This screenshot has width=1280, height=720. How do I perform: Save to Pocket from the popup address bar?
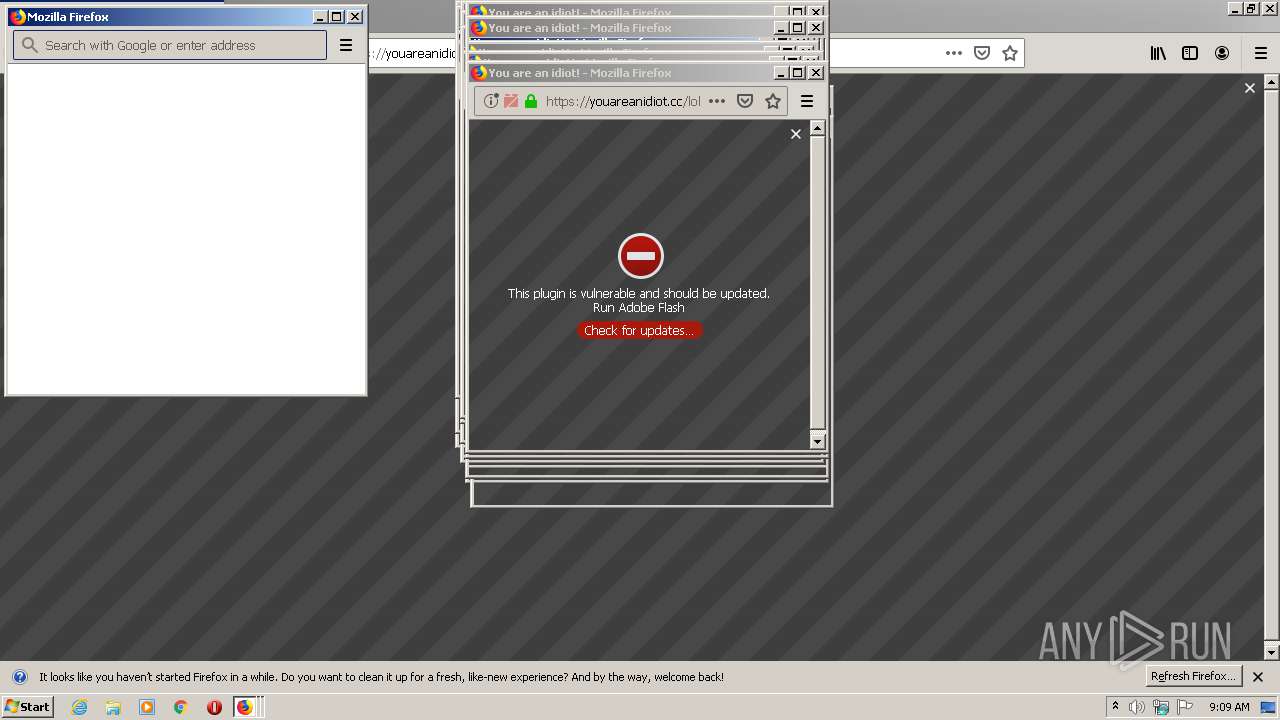pyautogui.click(x=745, y=101)
